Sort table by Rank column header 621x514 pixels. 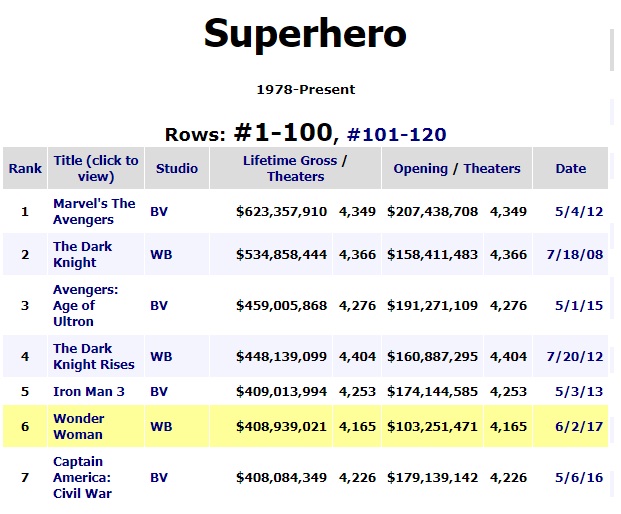[25, 168]
